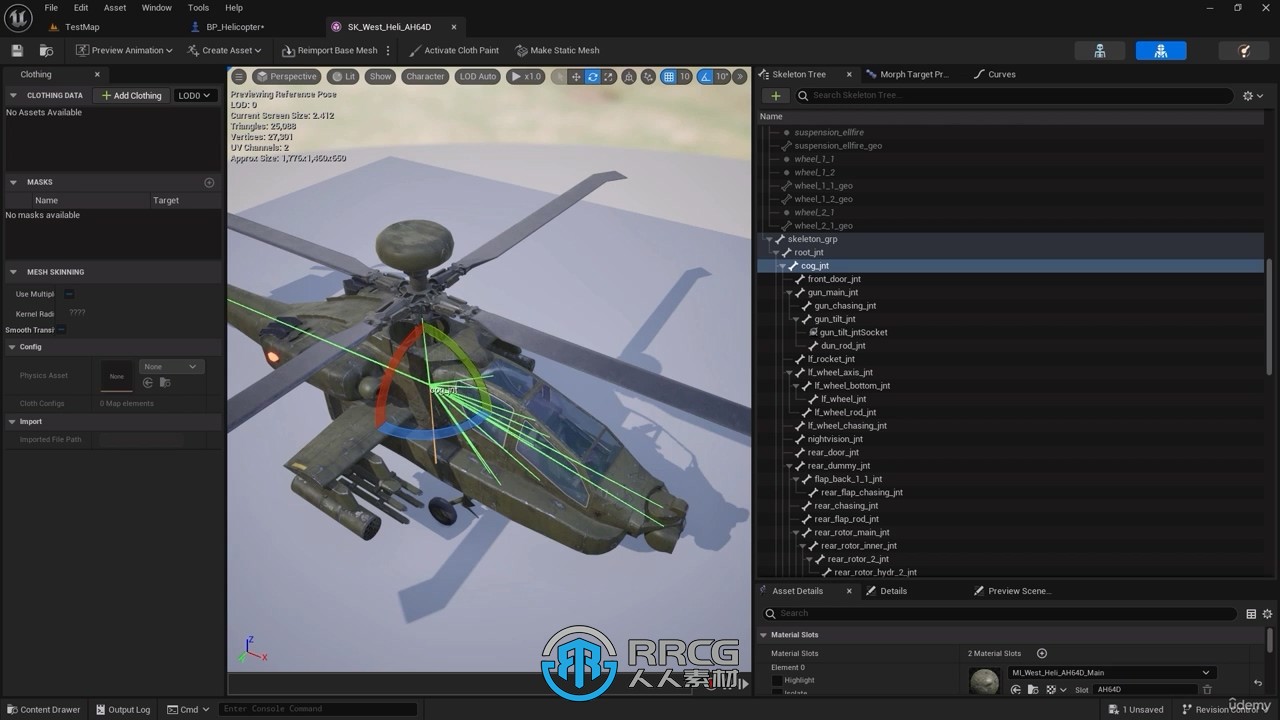1280x720 pixels.
Task: Toggle rotation snapping angle icon
Action: tap(706, 76)
